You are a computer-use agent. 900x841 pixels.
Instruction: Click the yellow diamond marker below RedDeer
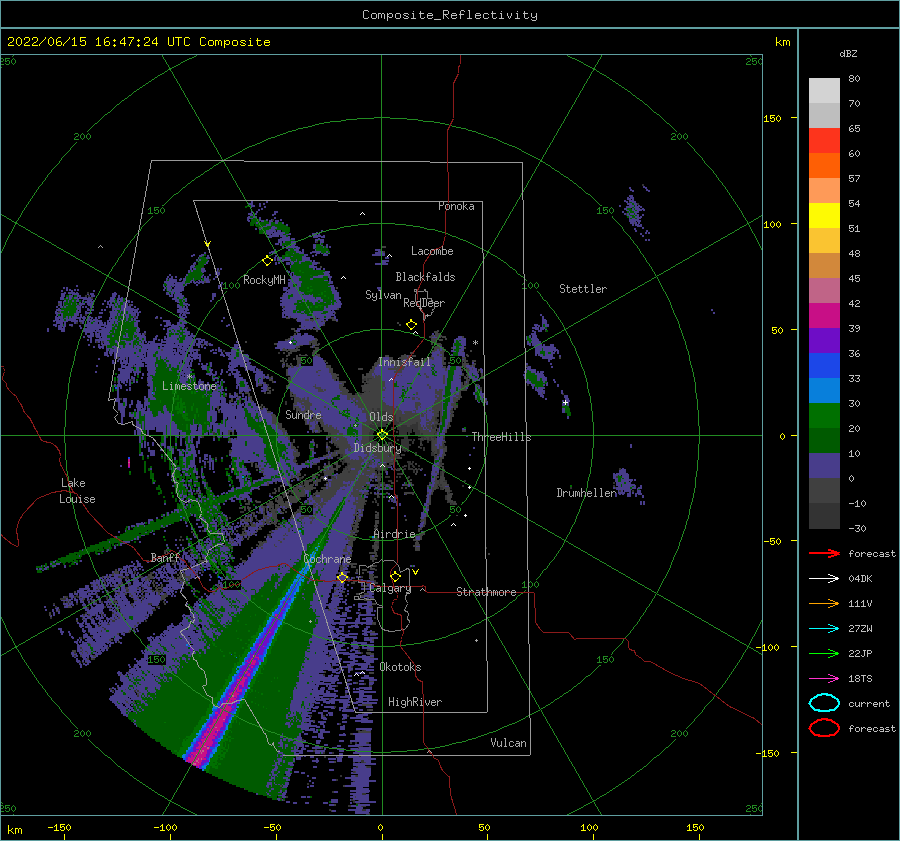tap(411, 324)
